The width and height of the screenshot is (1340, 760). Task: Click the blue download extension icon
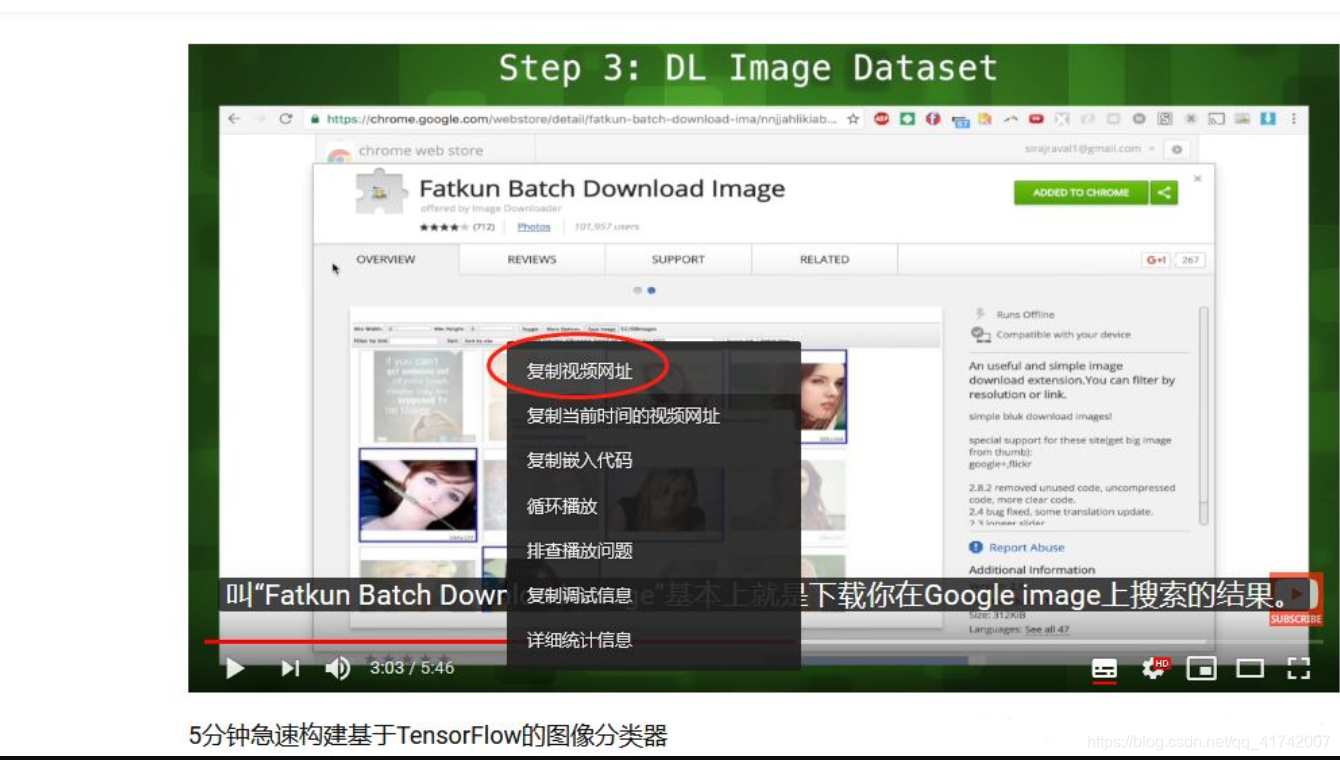(1268, 118)
